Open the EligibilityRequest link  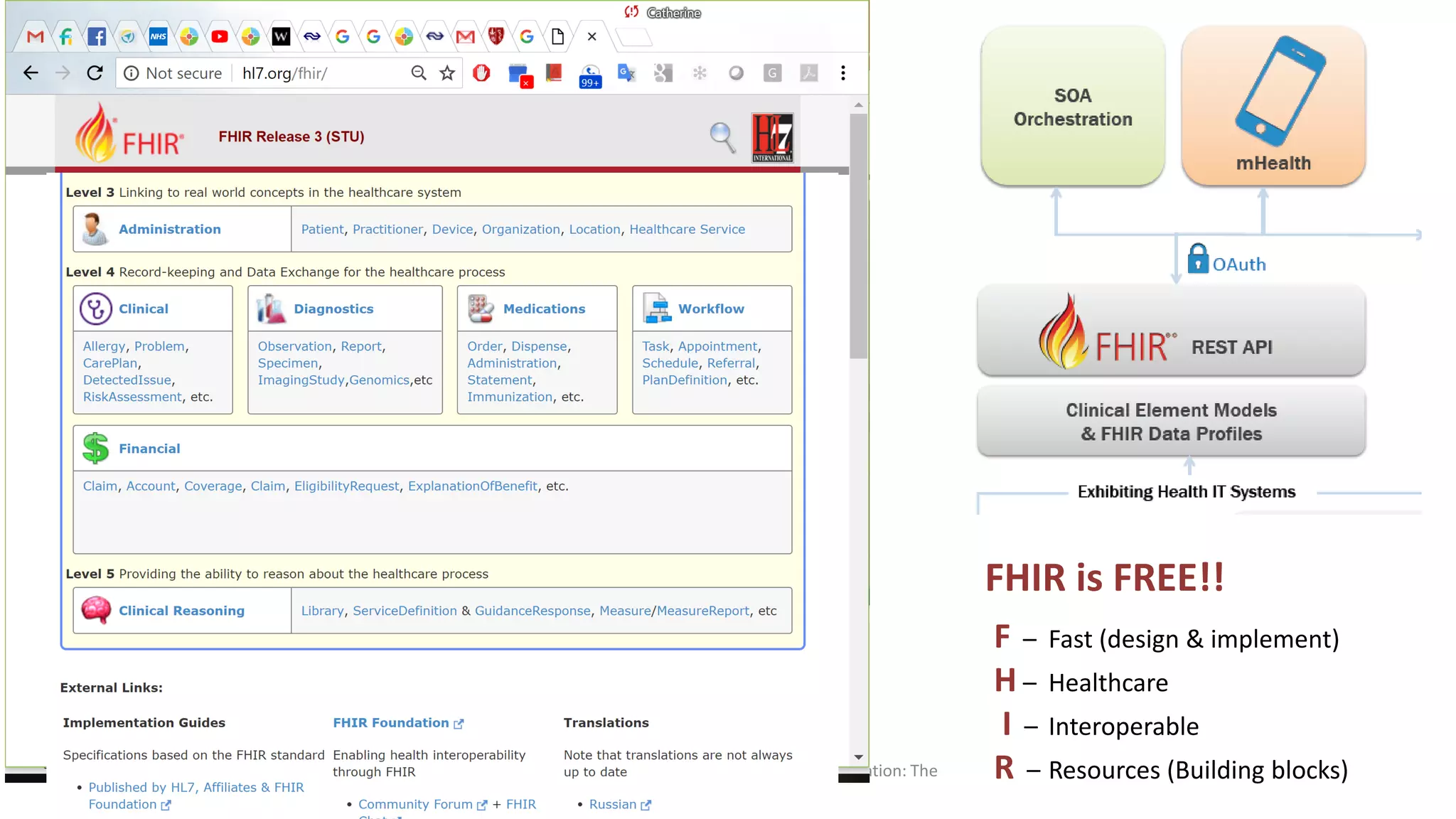point(346,486)
